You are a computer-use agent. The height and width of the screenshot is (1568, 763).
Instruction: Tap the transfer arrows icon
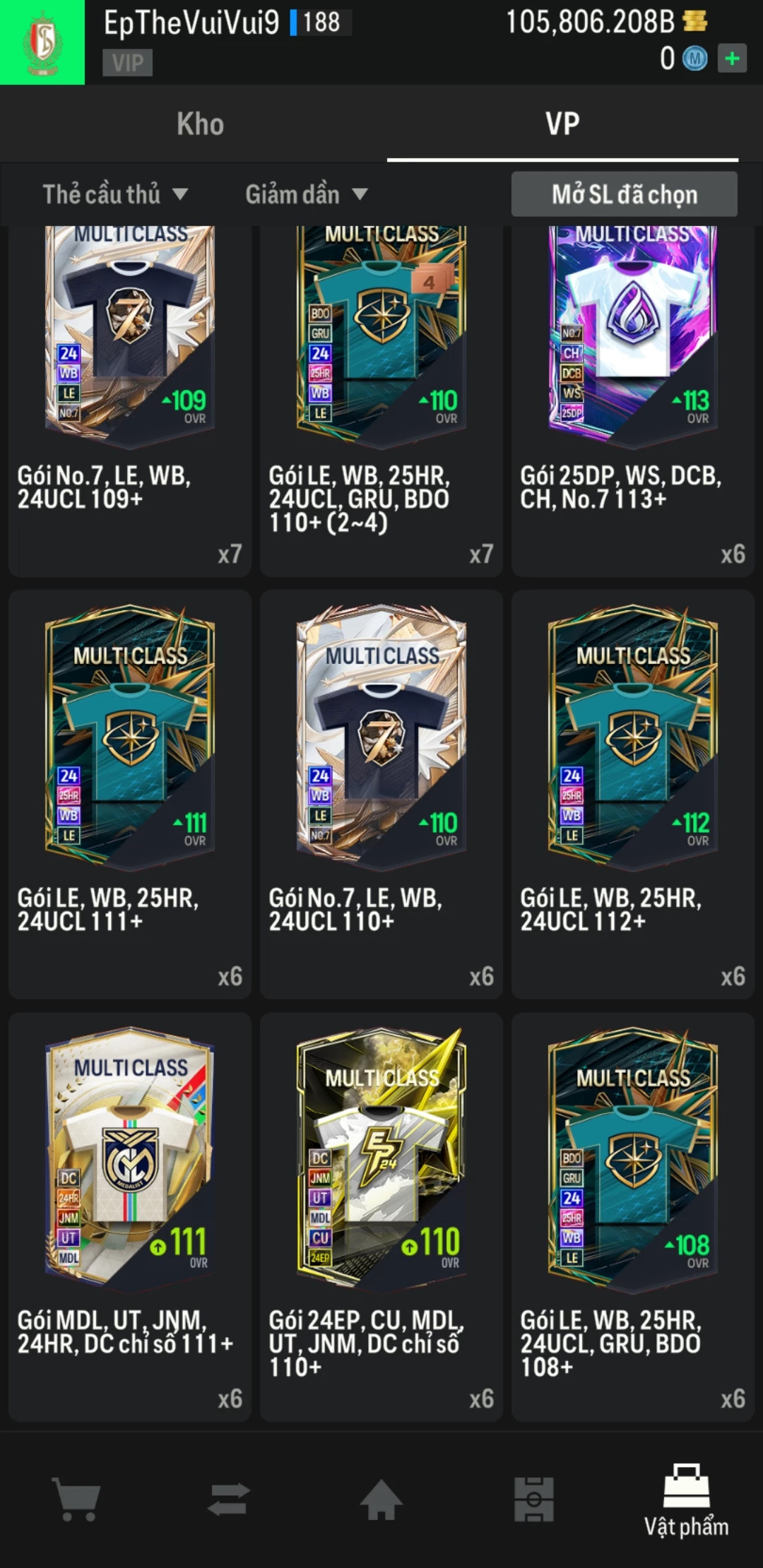[229, 1499]
